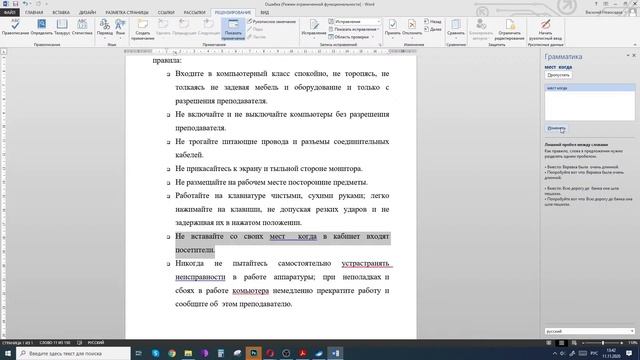This screenshot has width=640, height=360.
Task: Click the misspelled word 'комьютера'
Action: 251,291
